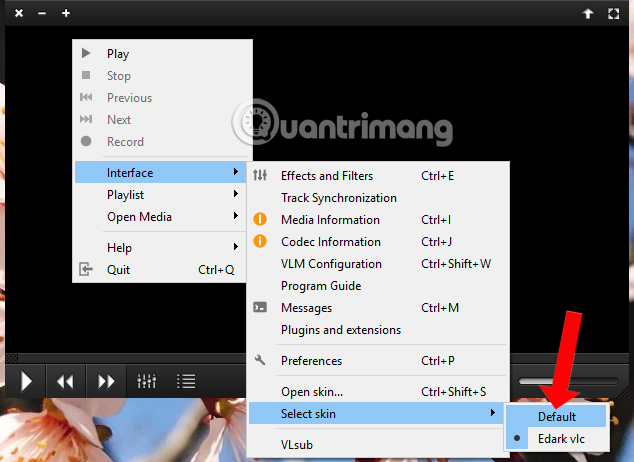Click the Effects and Filters sliders icon
Image resolution: width=634 pixels, height=462 pixels.
260,175
